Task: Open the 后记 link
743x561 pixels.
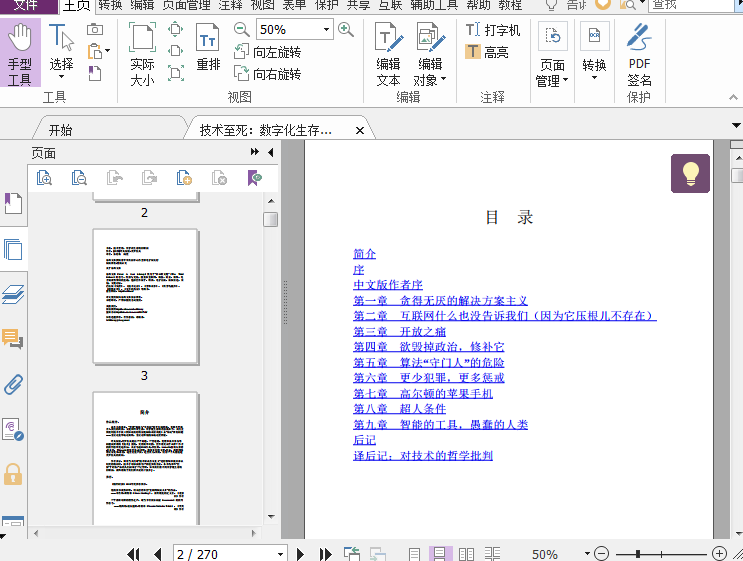Action: tap(364, 440)
